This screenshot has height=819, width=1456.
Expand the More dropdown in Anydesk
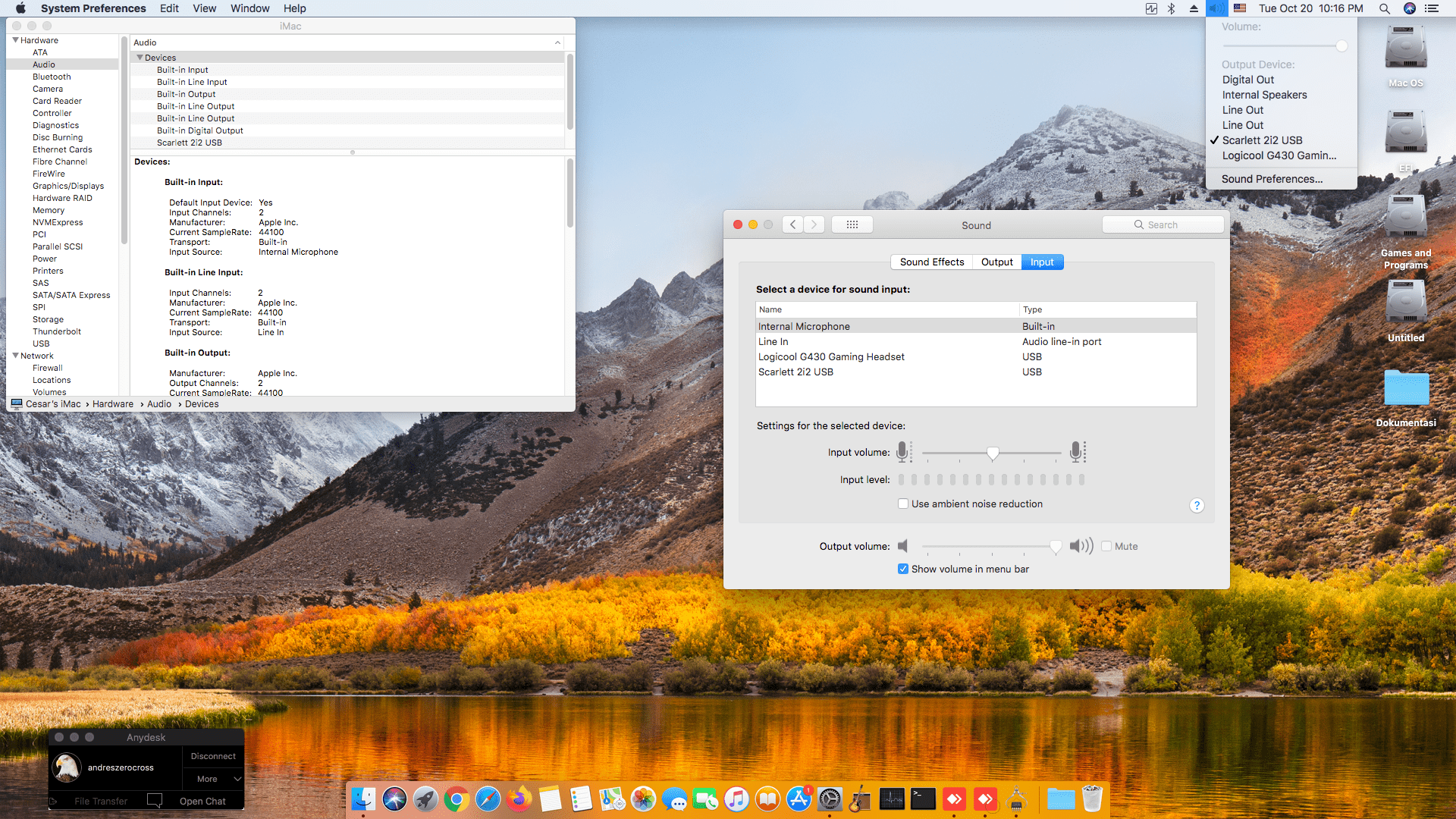point(214,779)
